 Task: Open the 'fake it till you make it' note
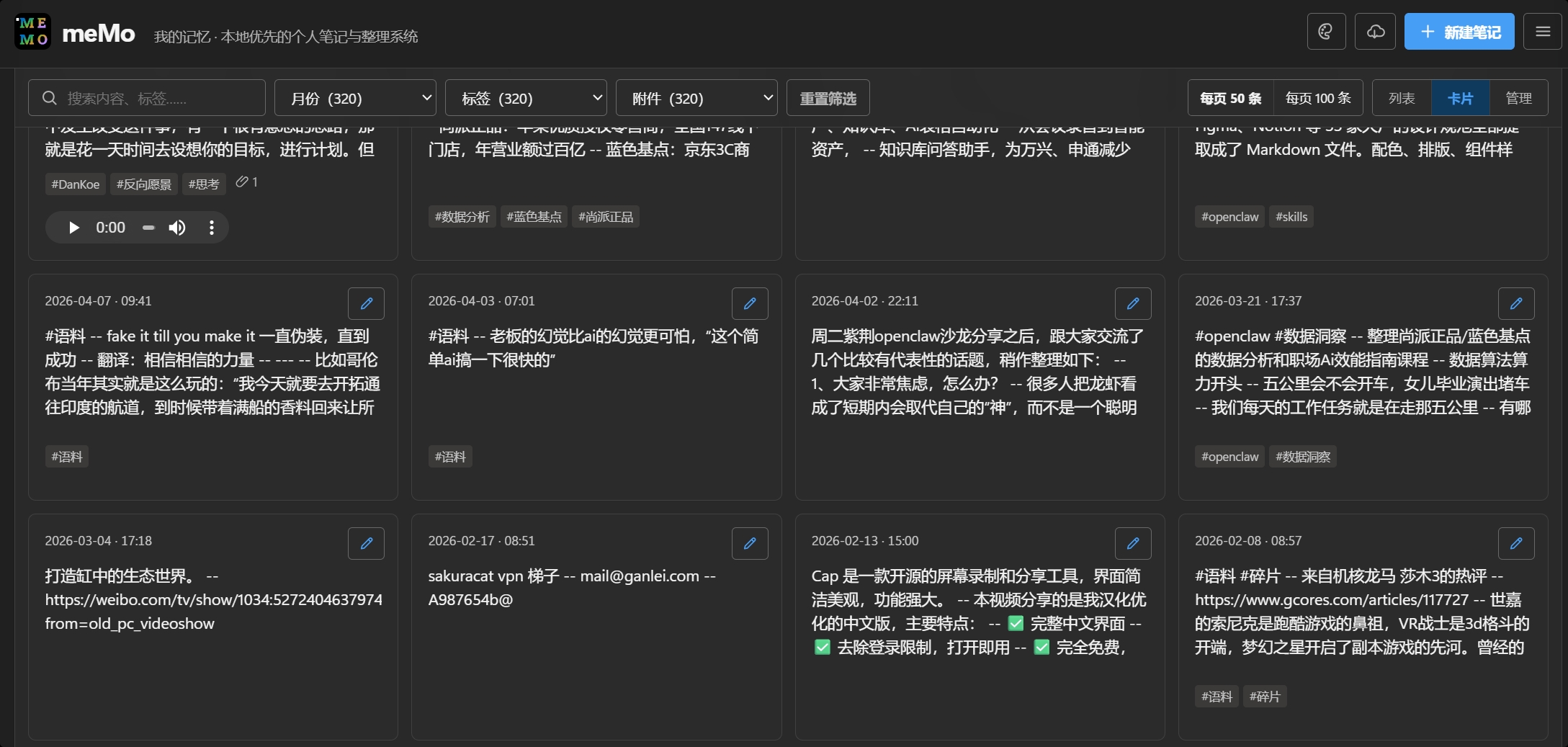click(212, 372)
